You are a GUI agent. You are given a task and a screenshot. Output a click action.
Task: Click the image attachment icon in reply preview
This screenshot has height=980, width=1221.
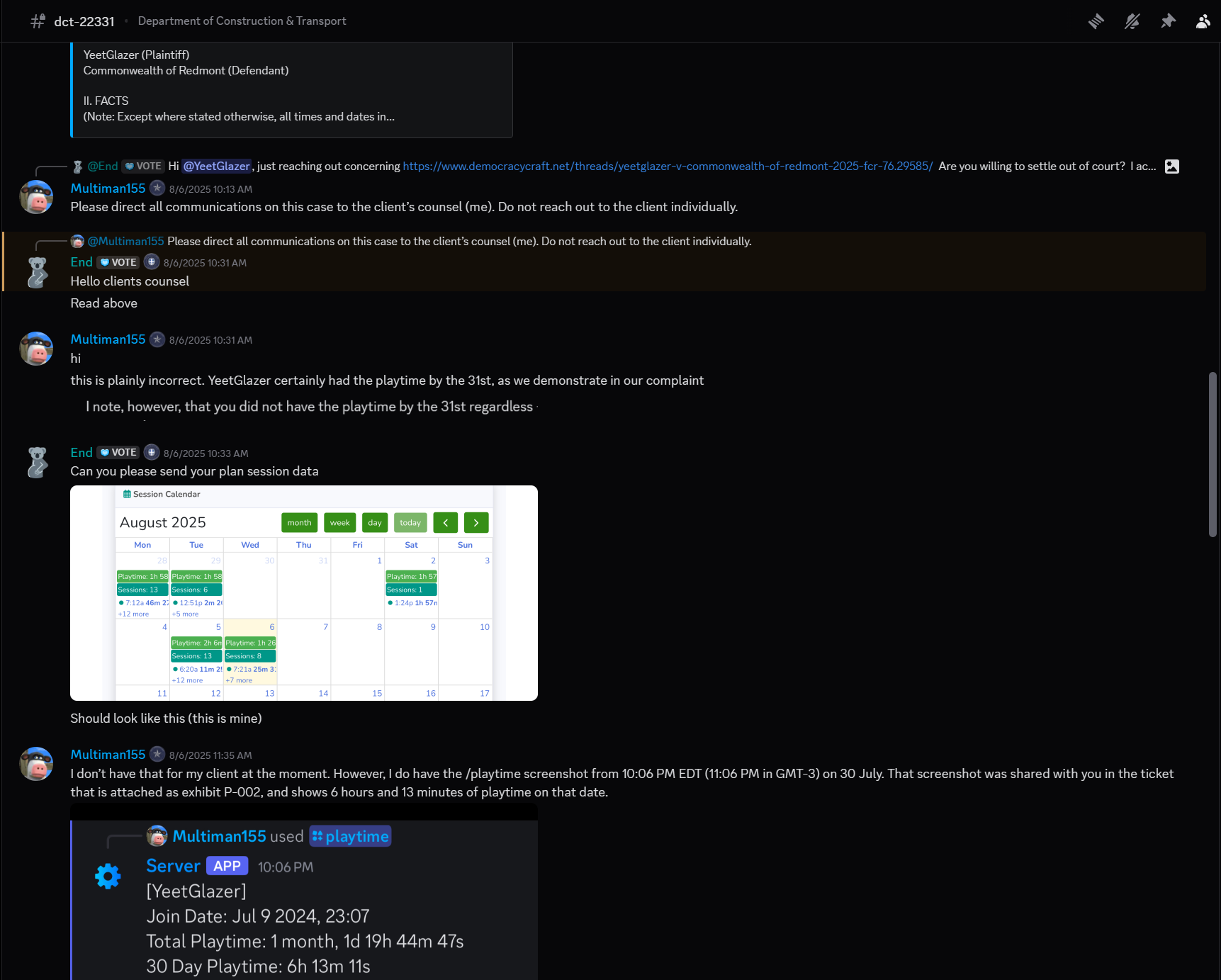[x=1172, y=167]
